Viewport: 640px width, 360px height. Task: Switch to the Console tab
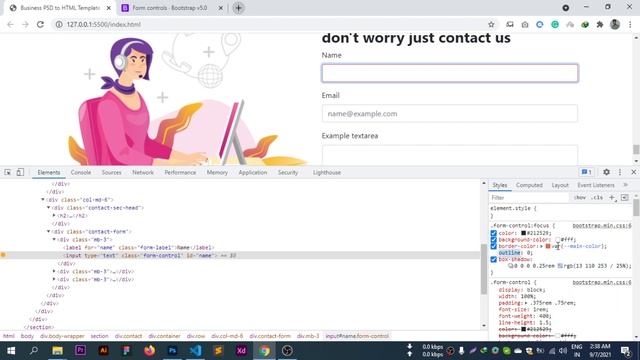coord(81,172)
